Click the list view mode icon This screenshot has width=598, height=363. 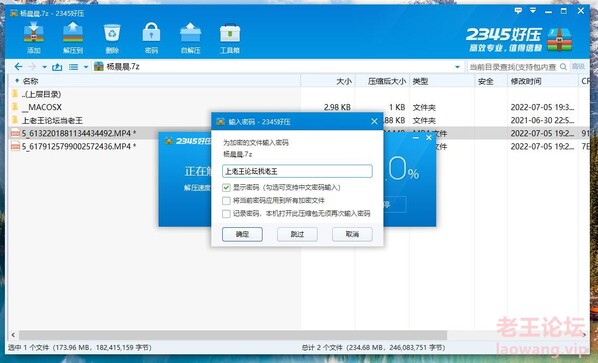point(73,67)
